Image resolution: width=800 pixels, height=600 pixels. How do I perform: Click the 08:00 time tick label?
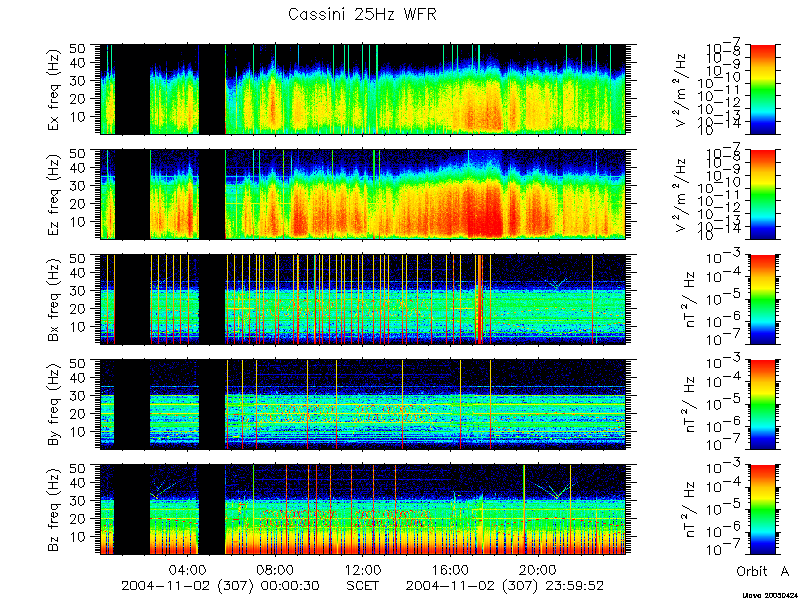coord(276,569)
